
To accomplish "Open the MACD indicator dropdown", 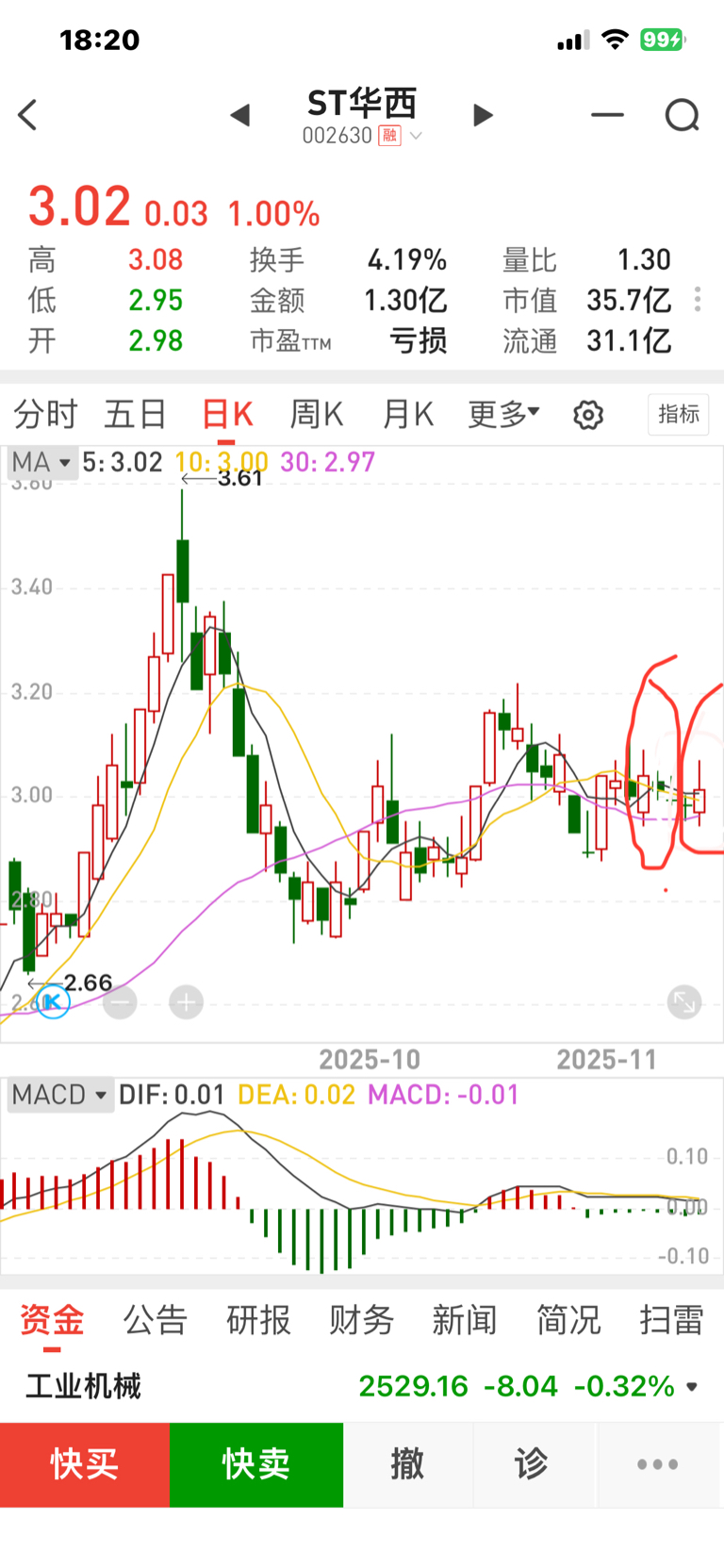I will point(60,1095).
